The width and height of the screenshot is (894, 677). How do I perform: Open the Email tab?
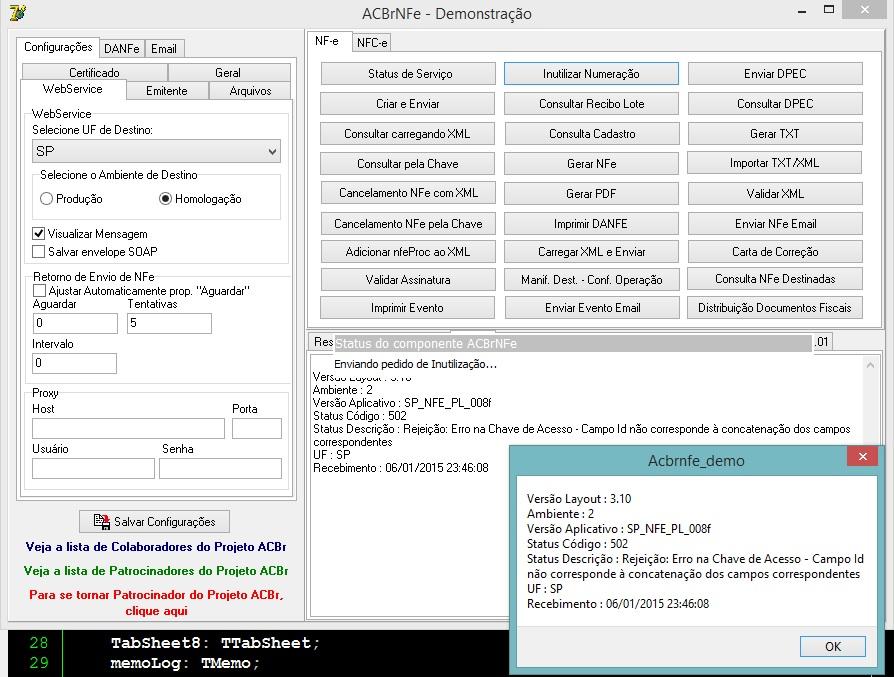tap(164, 48)
